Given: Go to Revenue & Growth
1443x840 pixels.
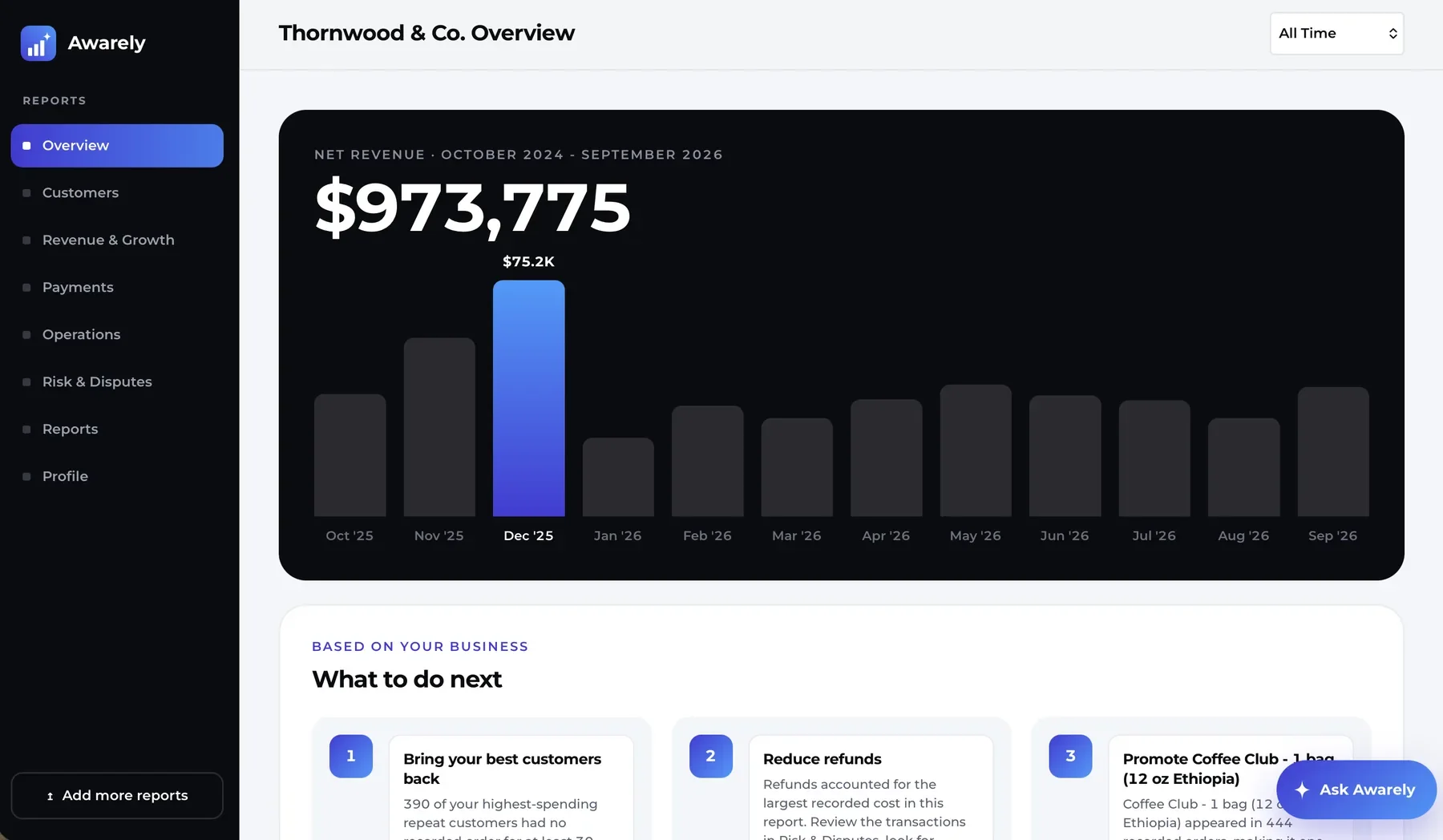Looking at the screenshot, I should [117, 240].
